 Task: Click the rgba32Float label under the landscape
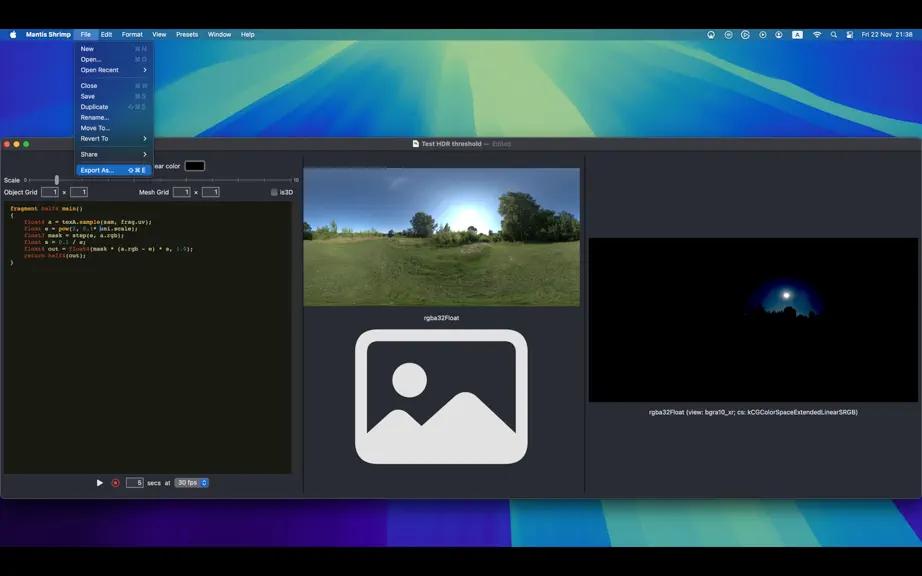point(442,318)
